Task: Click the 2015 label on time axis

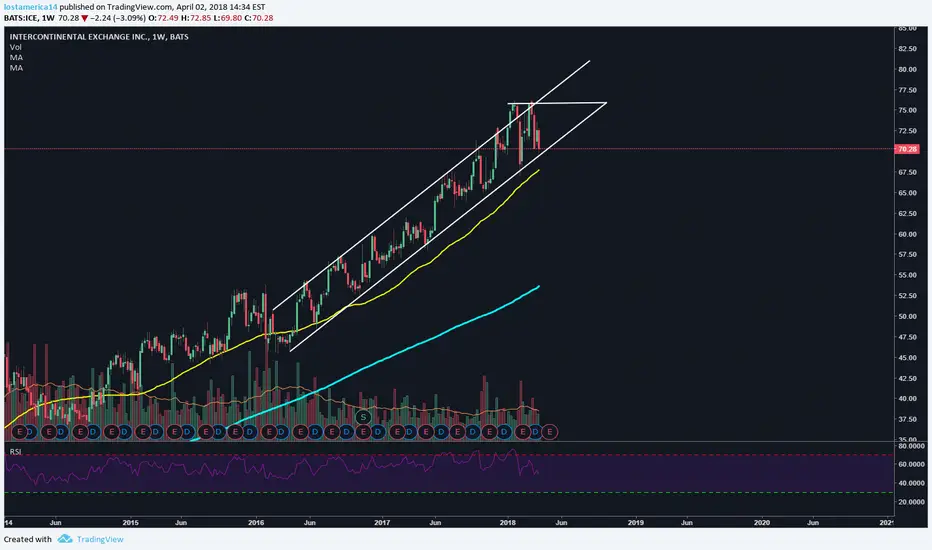Action: [130, 523]
